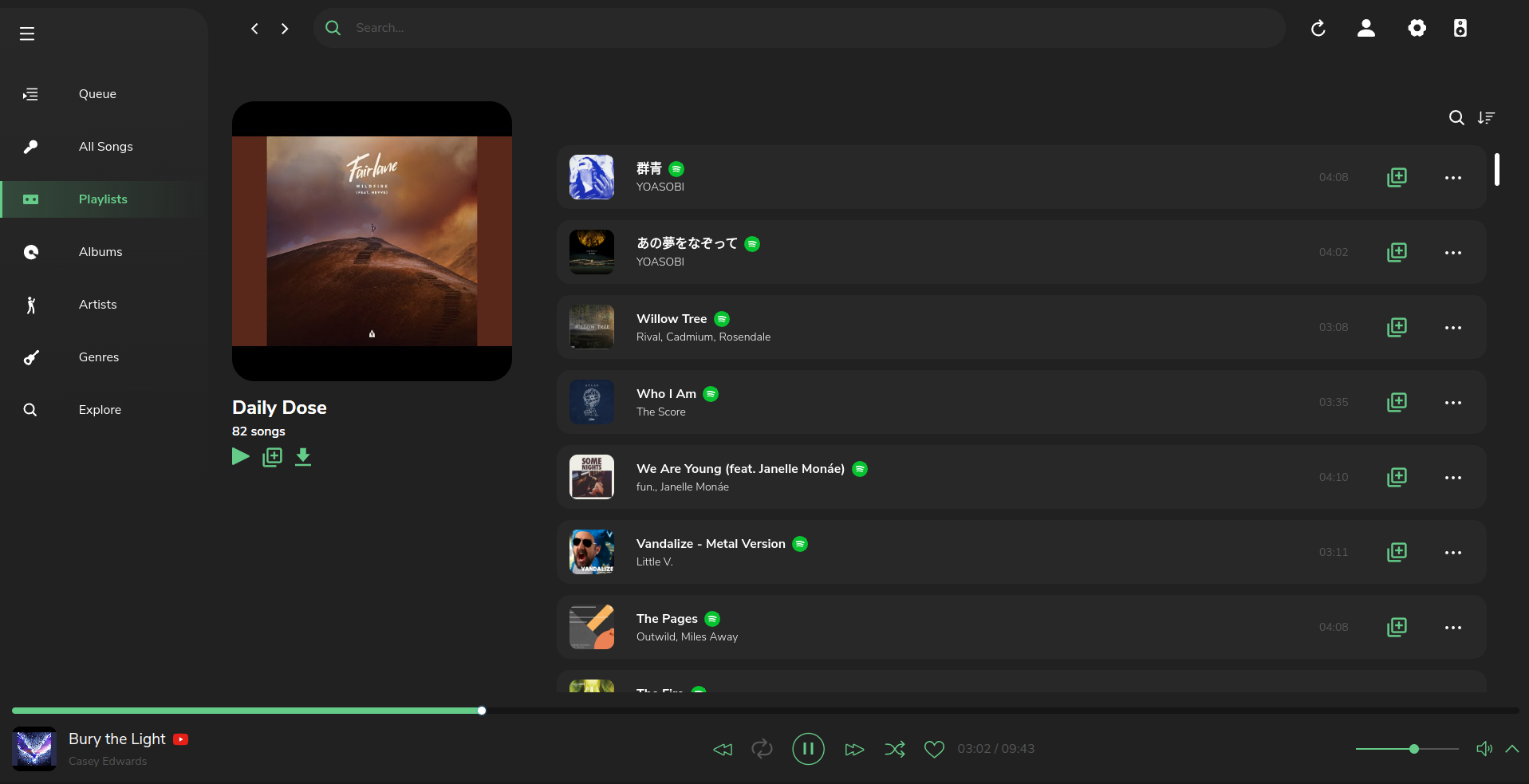This screenshot has width=1529, height=784.
Task: Add Willow Tree to the queue
Action: (x=1397, y=328)
